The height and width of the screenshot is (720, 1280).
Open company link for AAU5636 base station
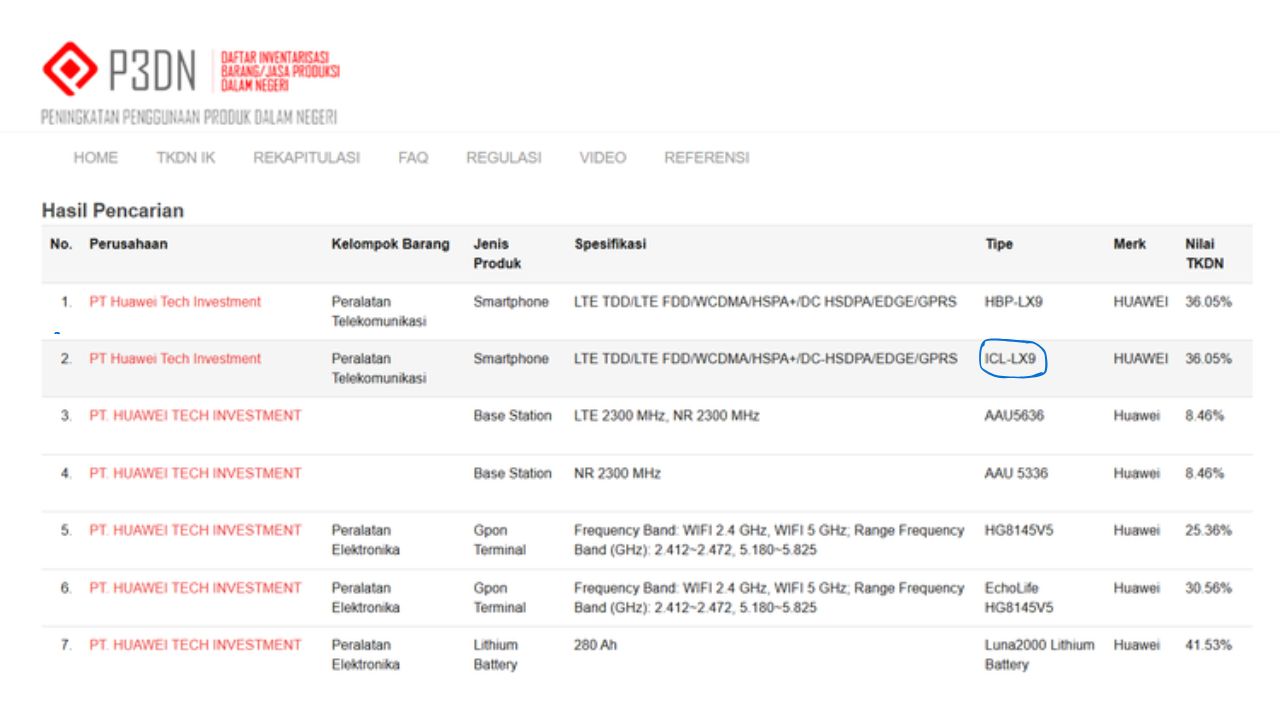195,416
